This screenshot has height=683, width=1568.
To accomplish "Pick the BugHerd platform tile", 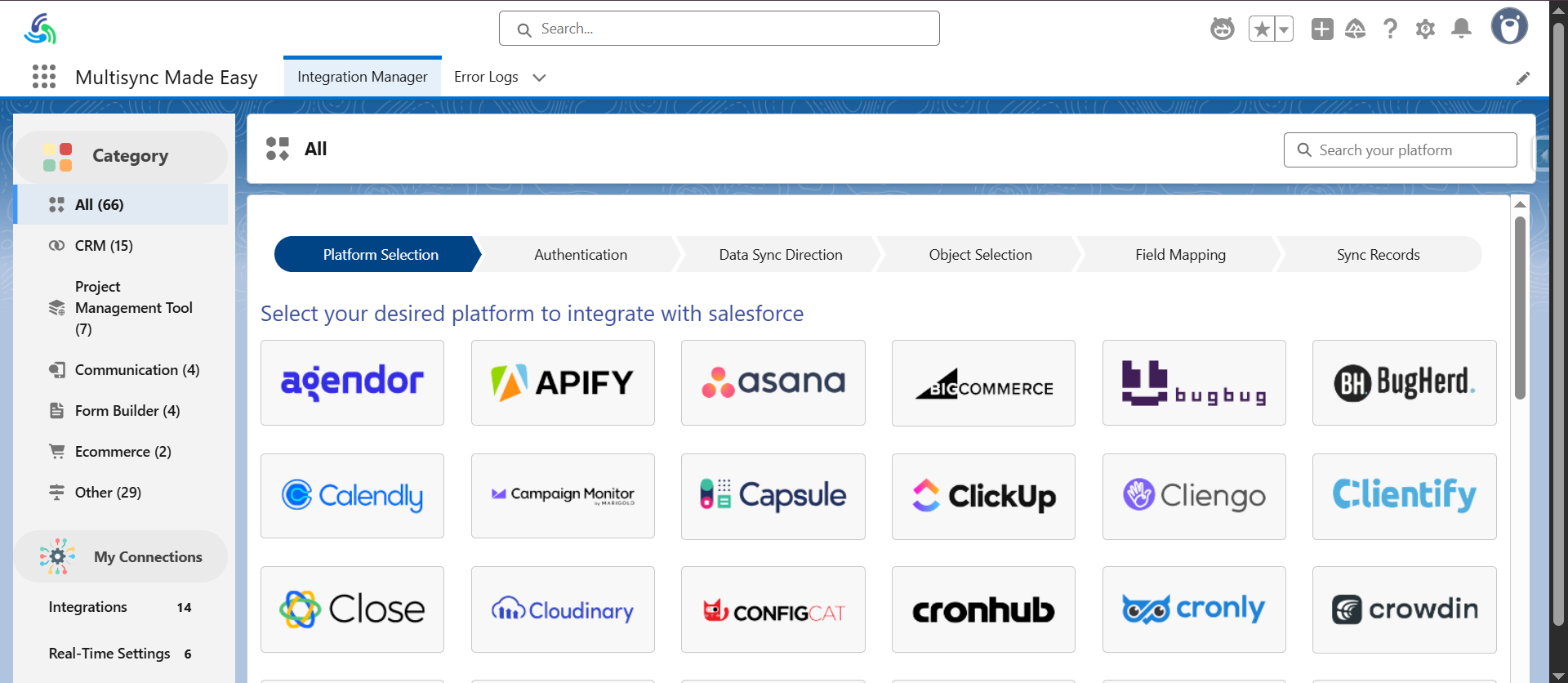I will point(1405,382).
